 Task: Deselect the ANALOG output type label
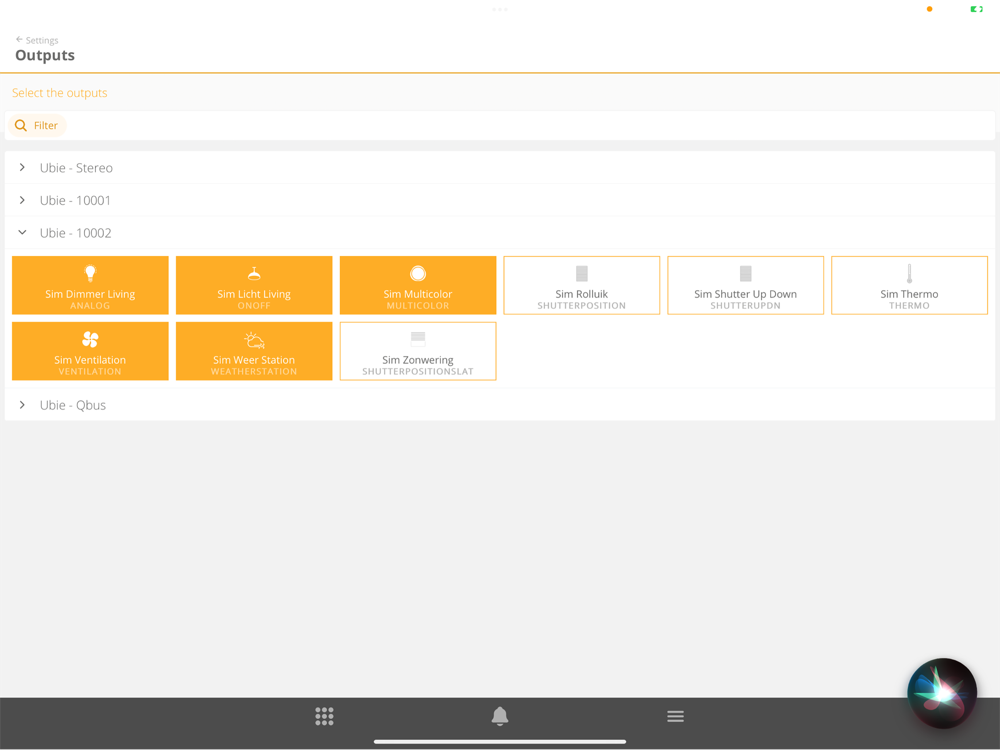pyautogui.click(x=90, y=306)
